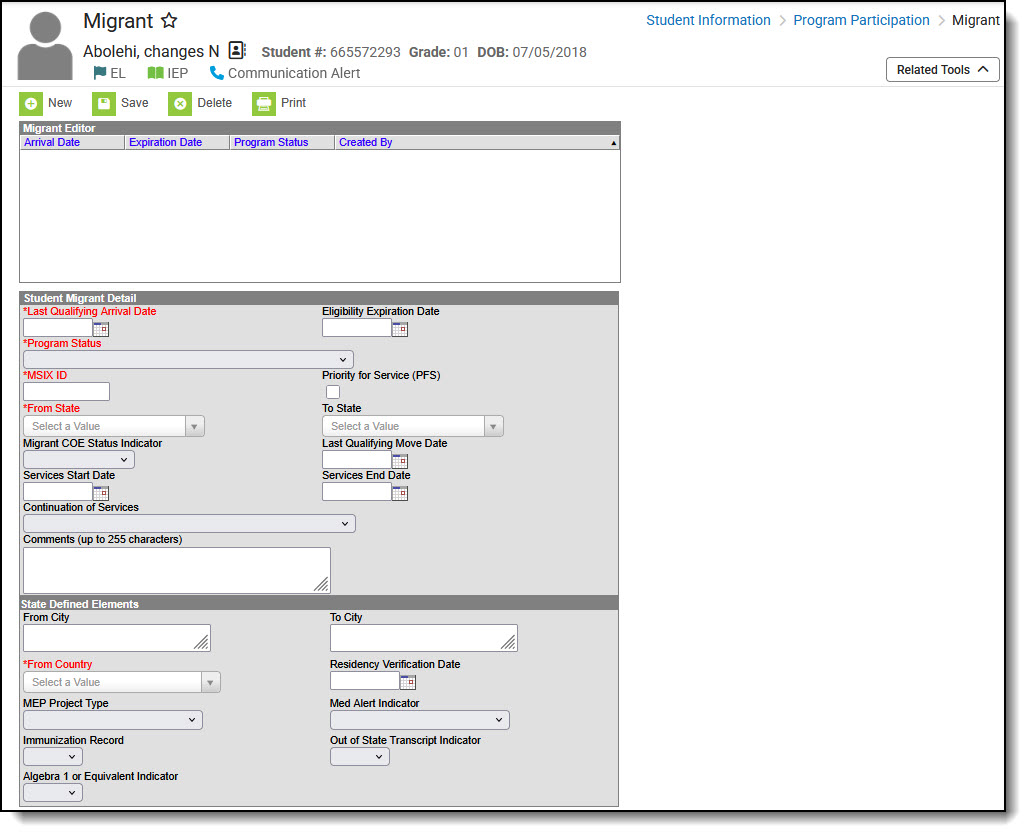
Task: Click the New button label
Action: [x=60, y=103]
